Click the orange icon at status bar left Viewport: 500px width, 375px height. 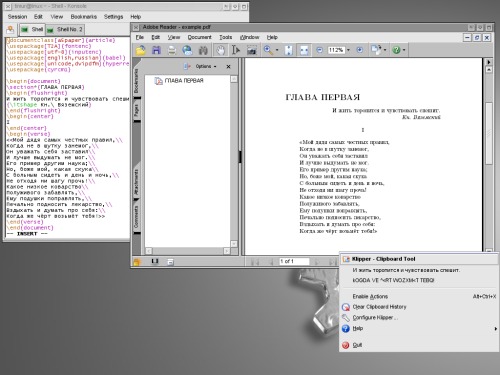point(137,262)
